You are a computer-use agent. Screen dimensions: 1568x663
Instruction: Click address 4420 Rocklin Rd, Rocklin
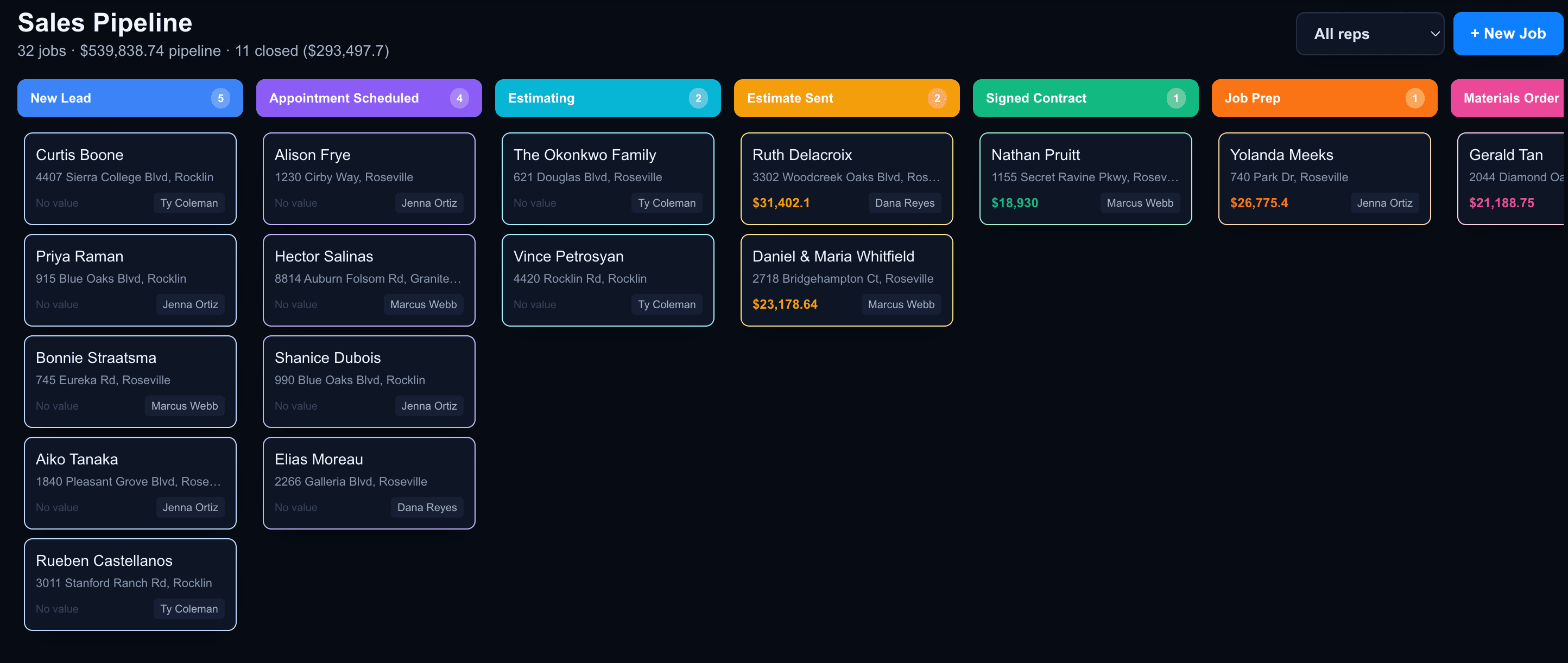pos(580,279)
